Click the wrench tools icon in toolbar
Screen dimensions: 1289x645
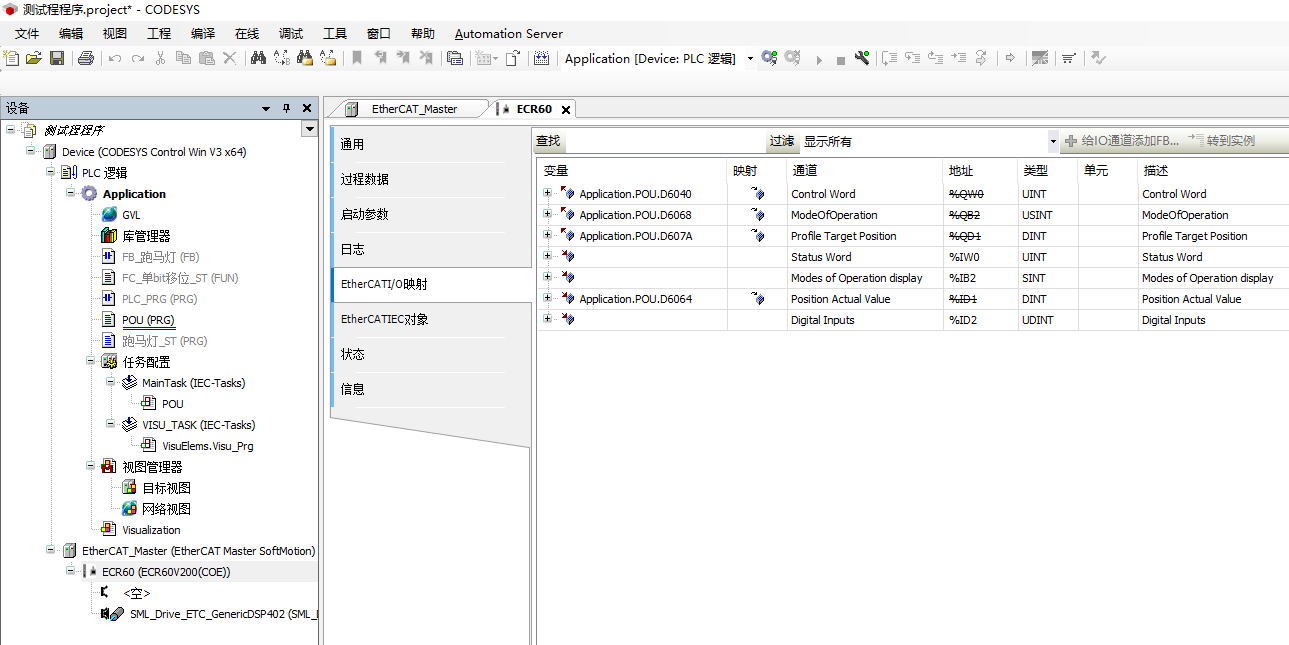pos(862,58)
